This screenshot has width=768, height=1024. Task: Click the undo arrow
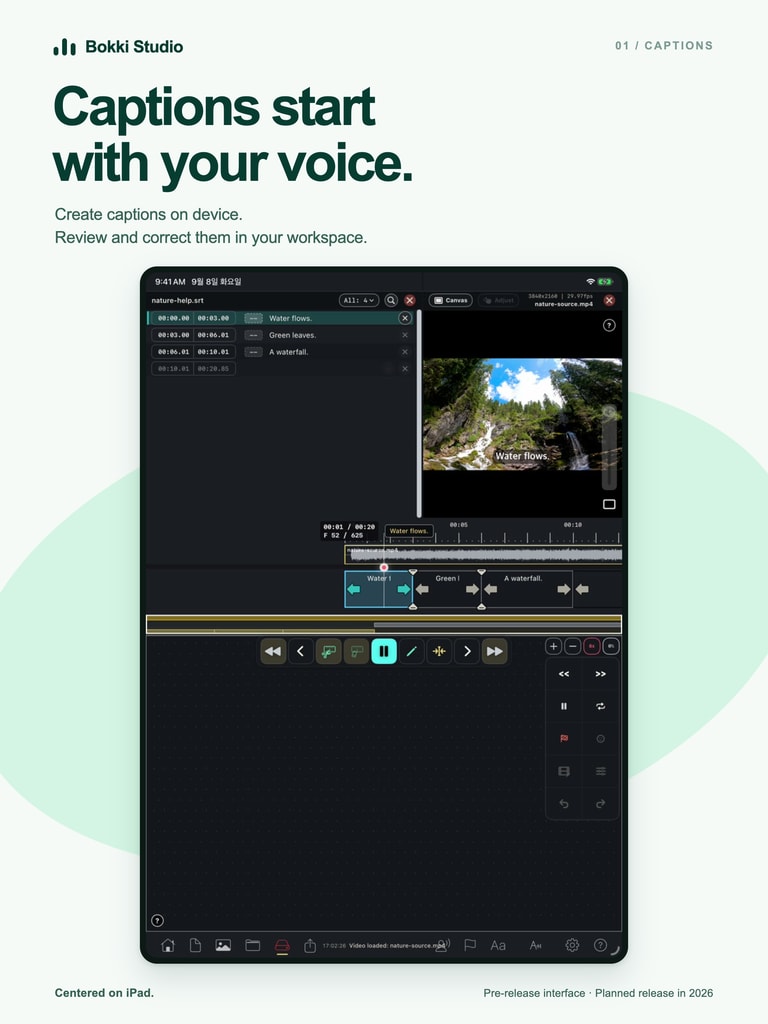pos(564,804)
